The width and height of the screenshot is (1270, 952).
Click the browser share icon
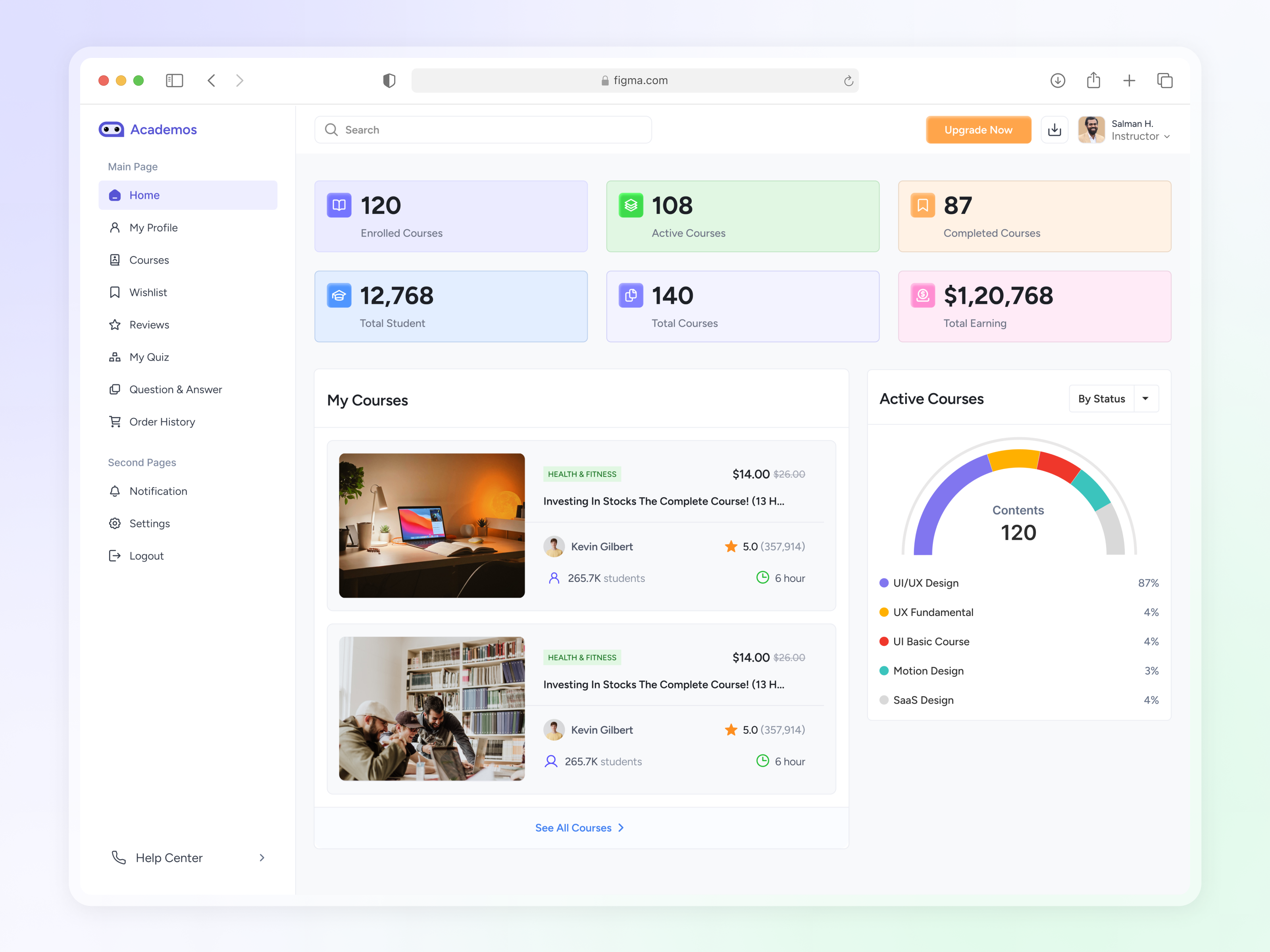[x=1093, y=80]
